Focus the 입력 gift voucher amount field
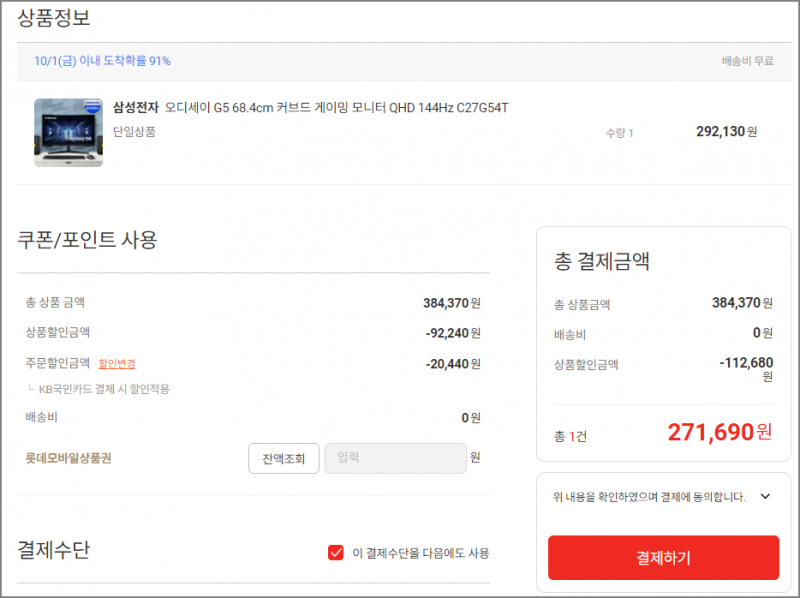 (x=395, y=458)
